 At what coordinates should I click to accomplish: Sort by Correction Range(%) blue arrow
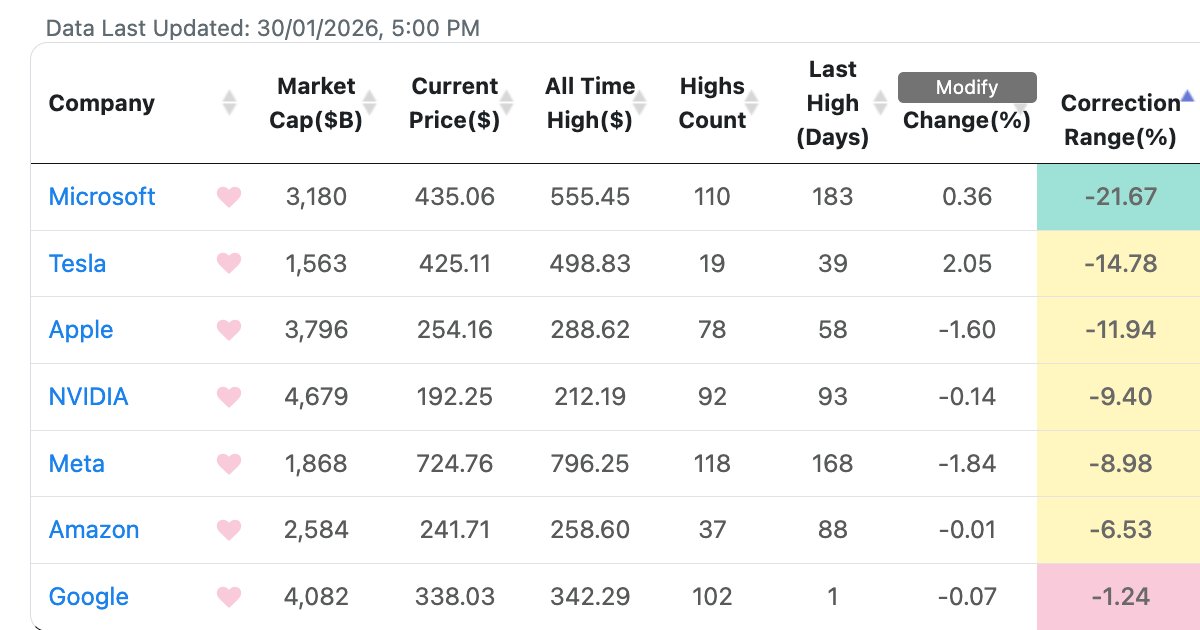pos(1187,96)
